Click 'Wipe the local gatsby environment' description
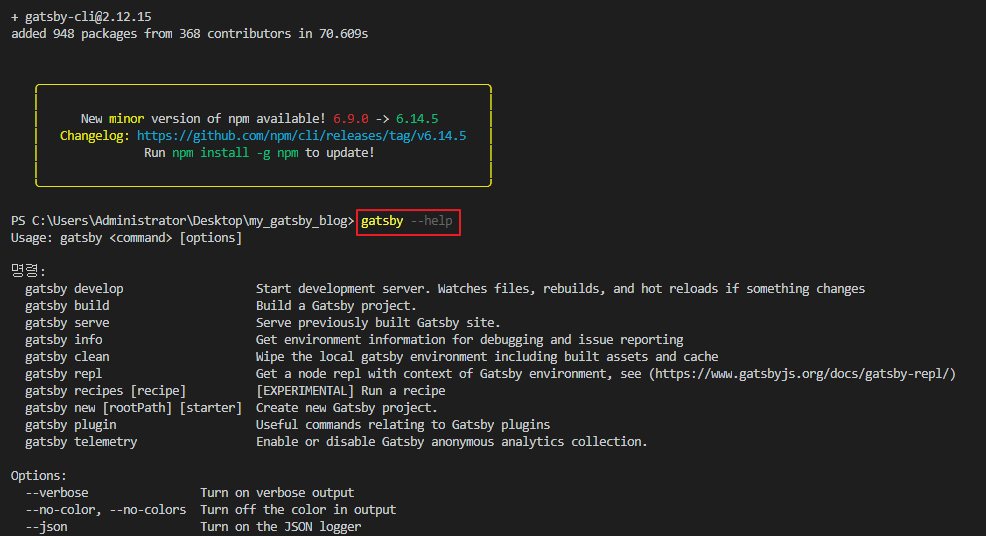This screenshot has width=986, height=536. (487, 357)
